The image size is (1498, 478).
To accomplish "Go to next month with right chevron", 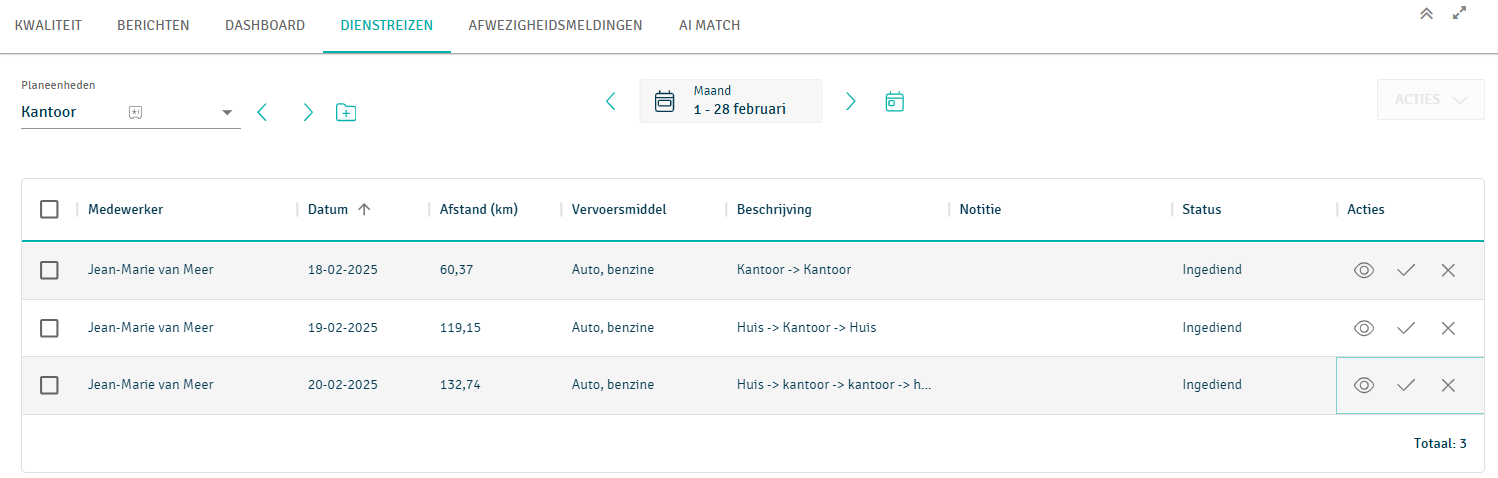I will 851,101.
